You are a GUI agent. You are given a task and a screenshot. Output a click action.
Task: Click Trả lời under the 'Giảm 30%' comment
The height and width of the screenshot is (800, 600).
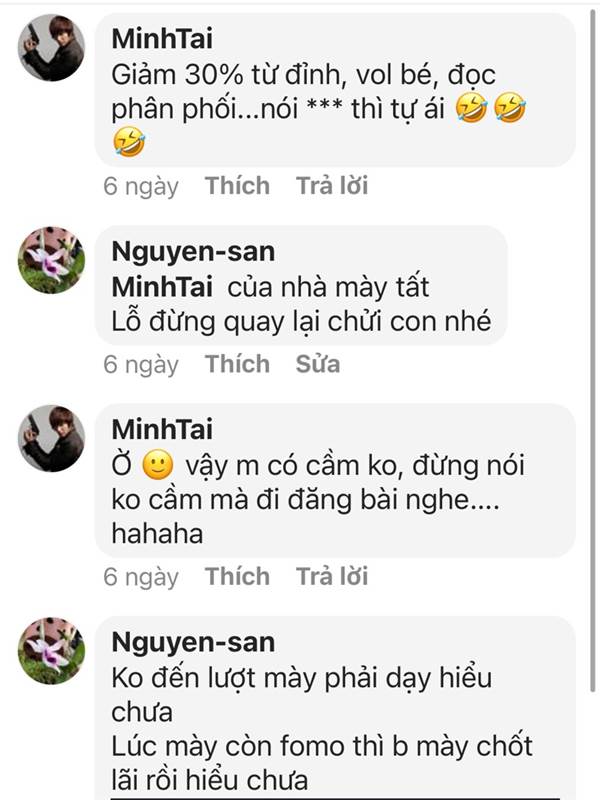332,185
